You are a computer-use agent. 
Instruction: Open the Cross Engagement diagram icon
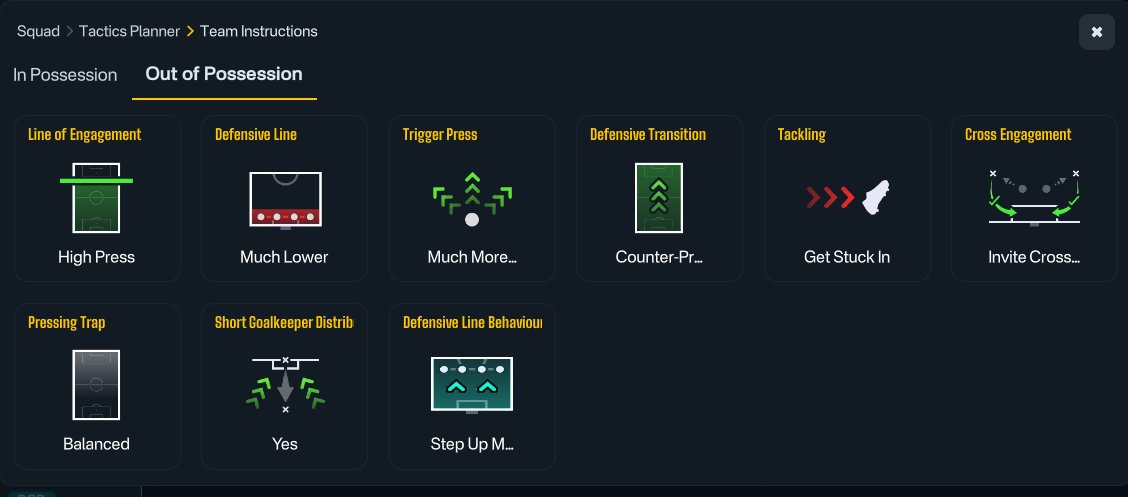tap(1034, 199)
